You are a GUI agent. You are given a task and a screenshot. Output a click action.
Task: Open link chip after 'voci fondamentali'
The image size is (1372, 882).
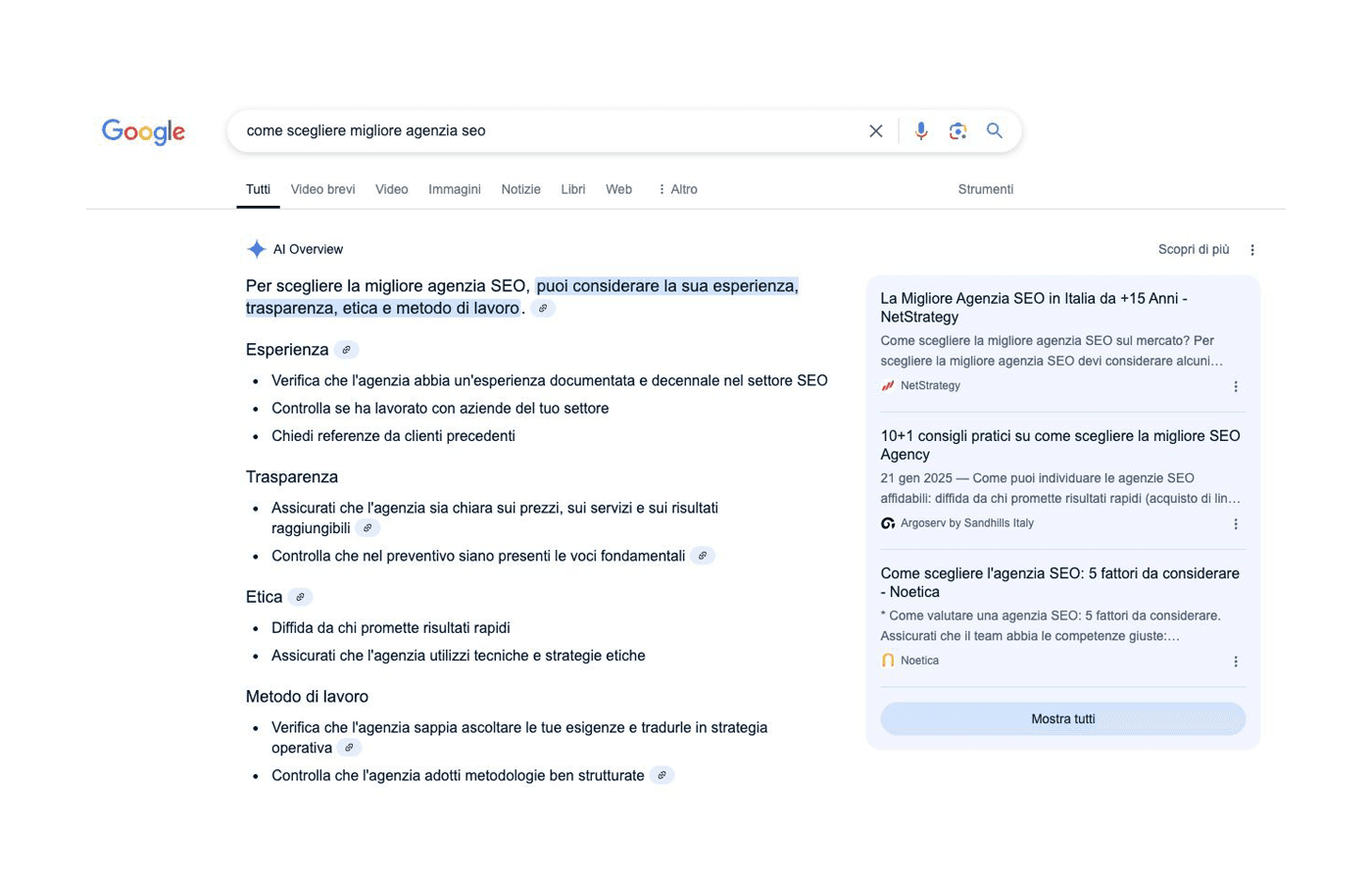click(x=703, y=556)
